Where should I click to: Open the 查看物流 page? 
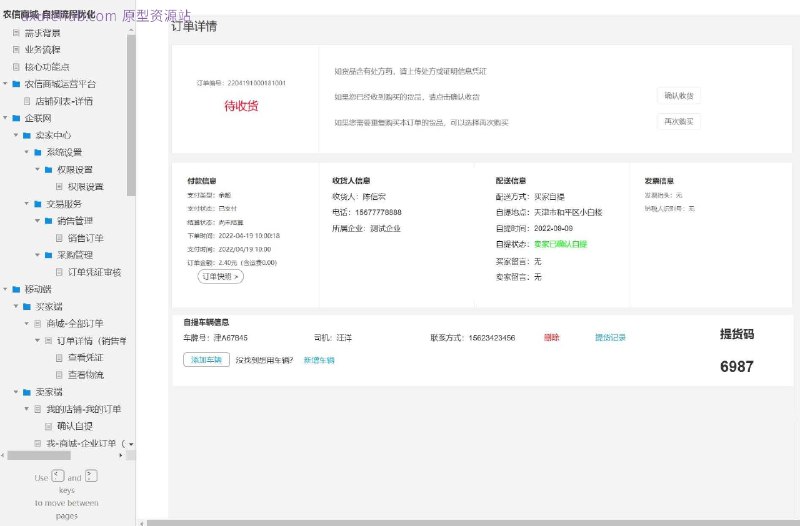85,375
